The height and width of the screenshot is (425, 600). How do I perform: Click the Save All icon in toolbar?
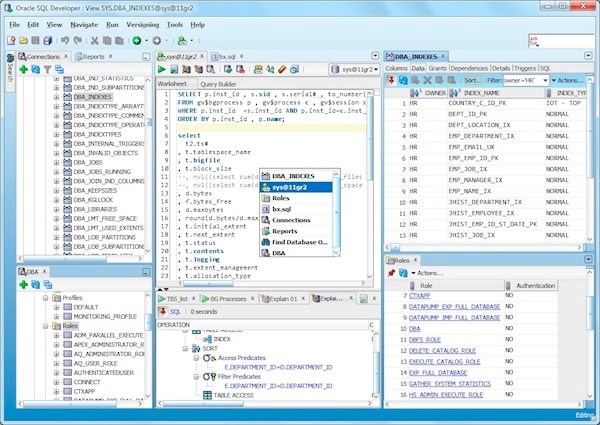point(48,40)
